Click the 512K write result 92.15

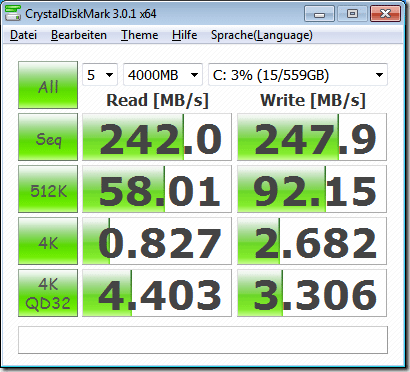click(312, 189)
